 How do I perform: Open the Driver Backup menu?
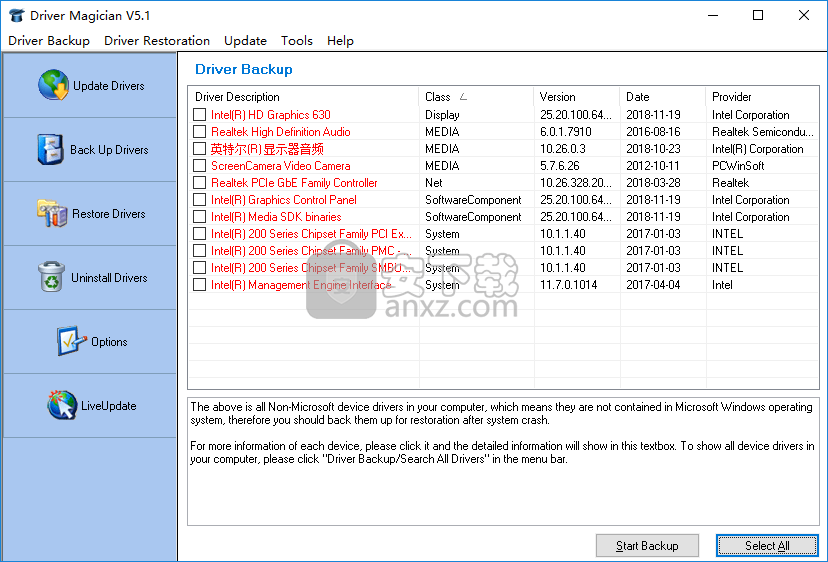pyautogui.click(x=49, y=41)
